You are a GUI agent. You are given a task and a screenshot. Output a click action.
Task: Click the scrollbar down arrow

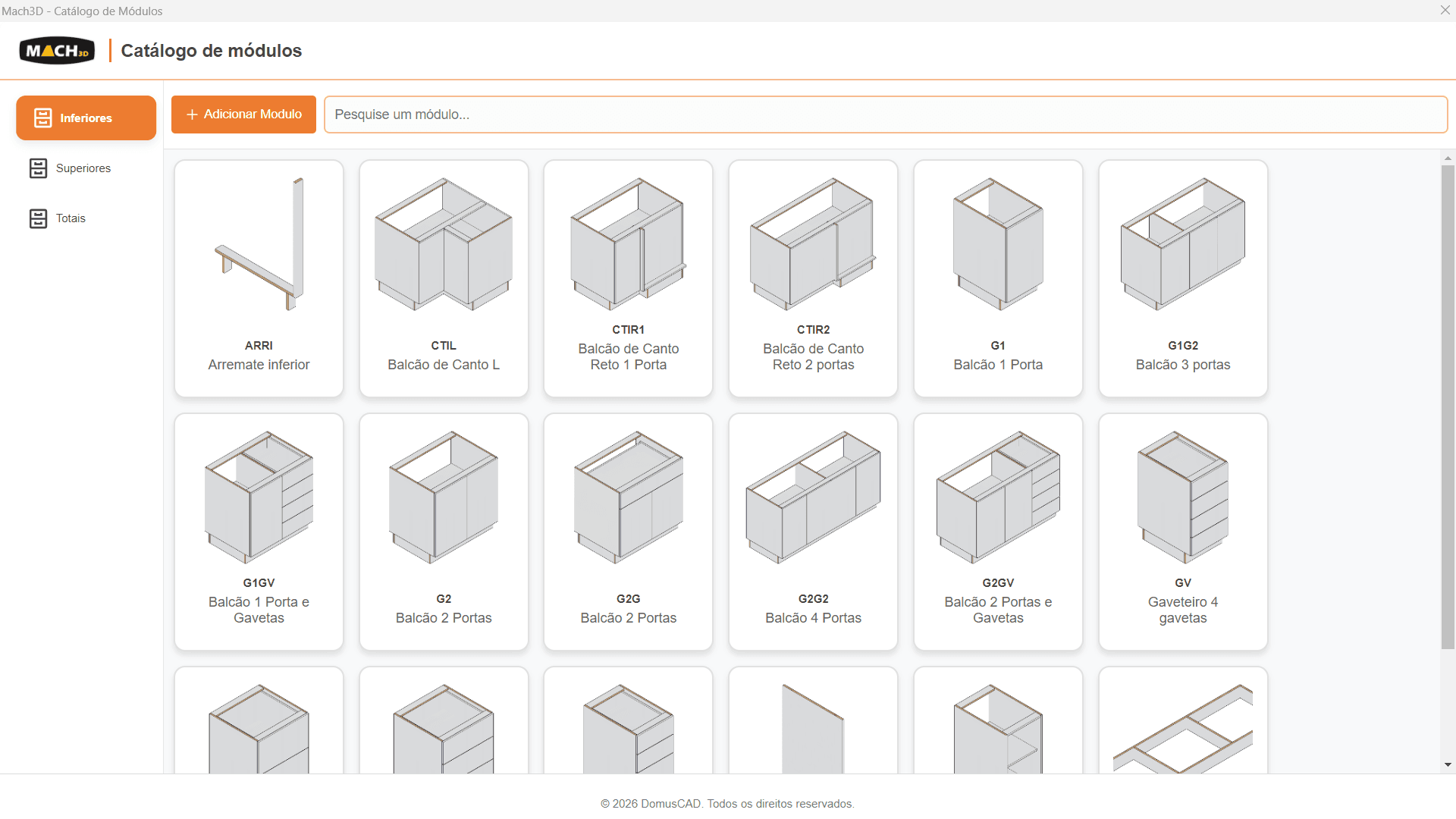point(1448,765)
